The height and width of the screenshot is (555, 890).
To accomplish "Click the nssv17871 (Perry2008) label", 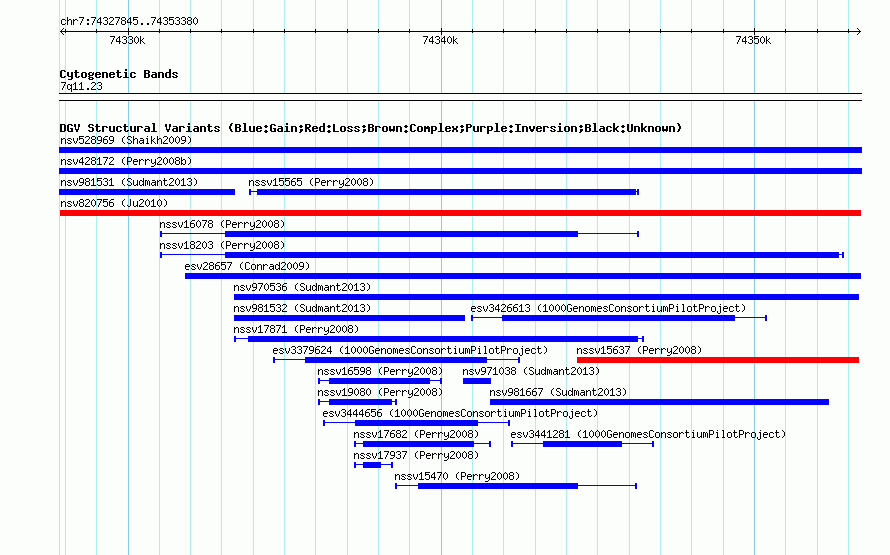I will (296, 329).
